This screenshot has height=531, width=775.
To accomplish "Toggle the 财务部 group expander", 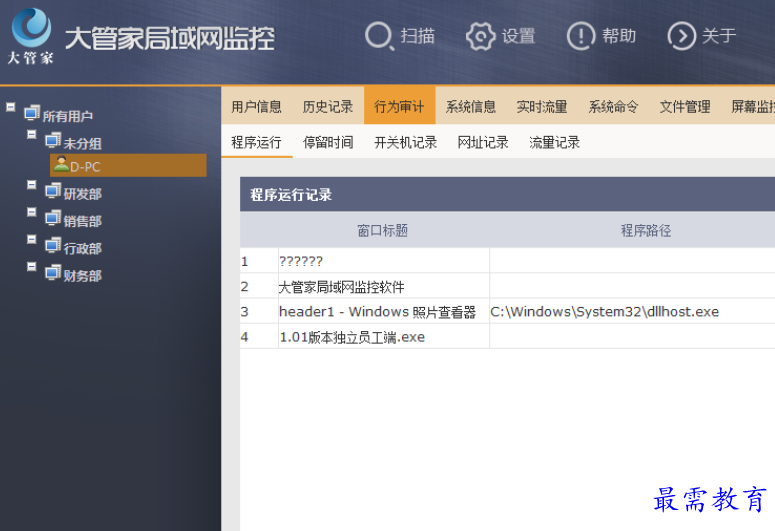I will [x=32, y=267].
